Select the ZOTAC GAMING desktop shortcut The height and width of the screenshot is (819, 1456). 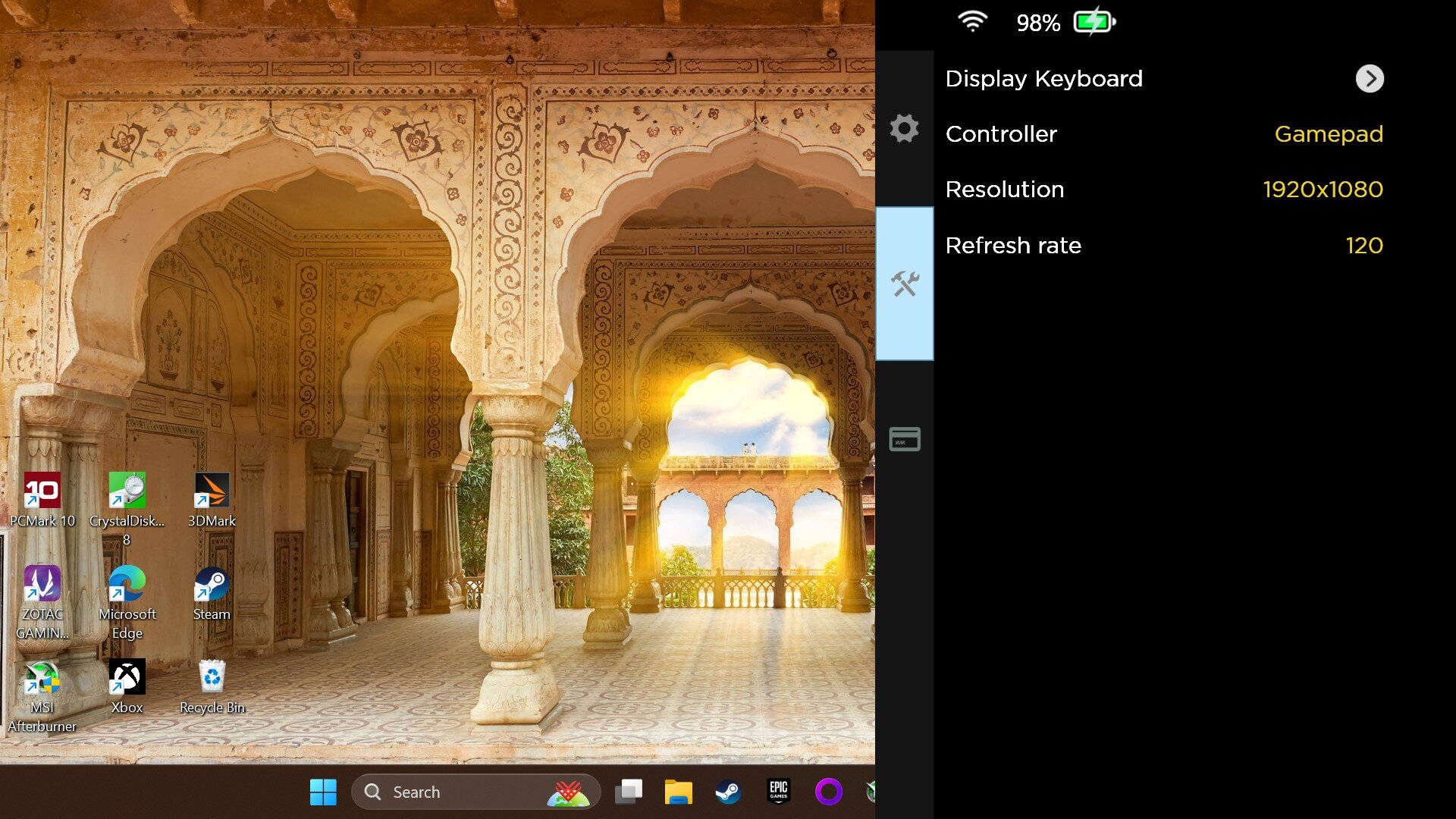[x=42, y=603]
